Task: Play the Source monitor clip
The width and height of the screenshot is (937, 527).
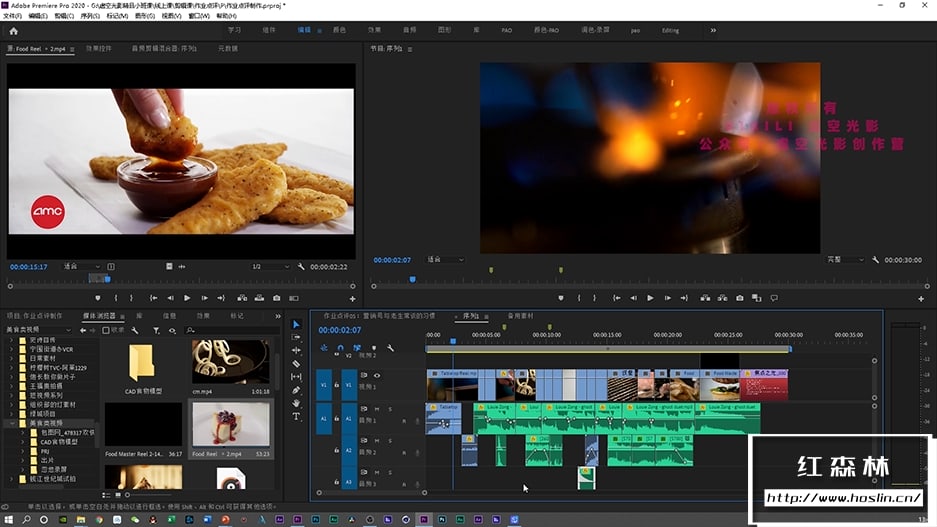Action: coord(187,298)
